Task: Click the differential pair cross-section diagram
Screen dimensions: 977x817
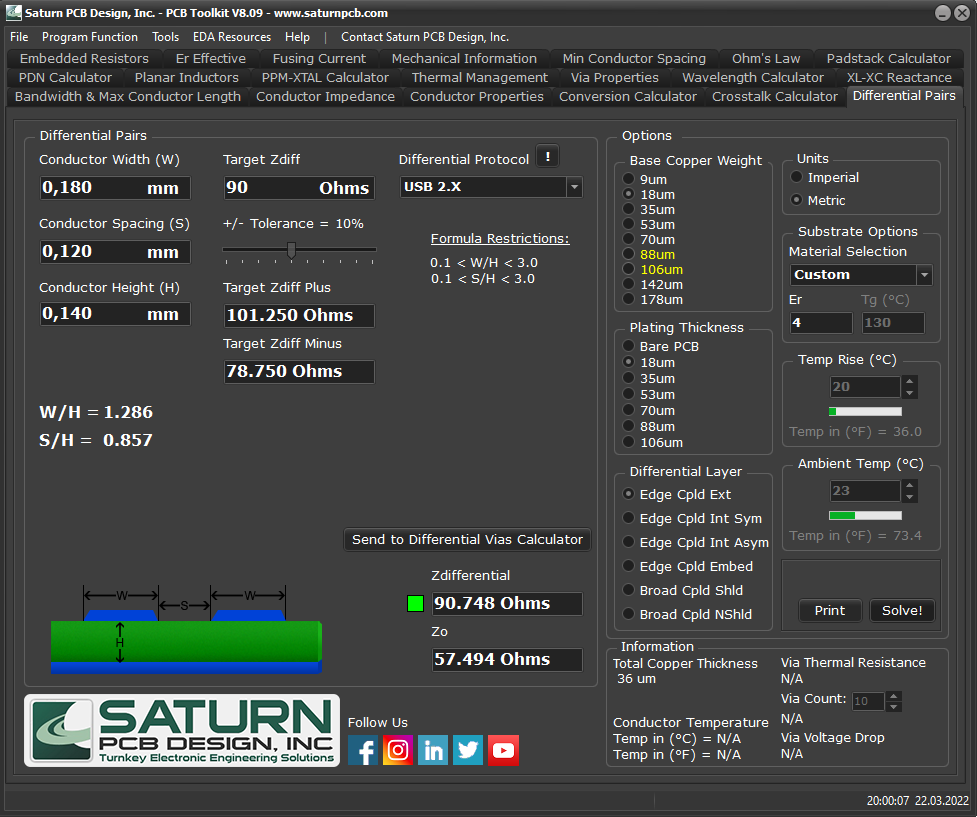Action: (x=186, y=629)
